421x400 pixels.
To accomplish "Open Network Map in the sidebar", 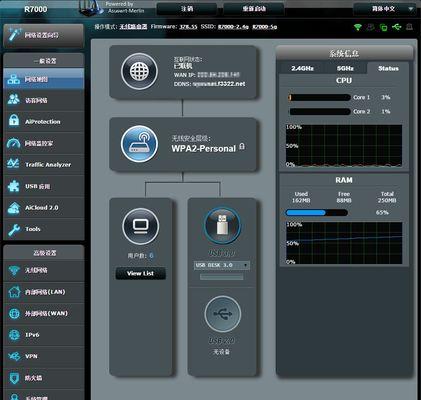I will pyautogui.click(x=44, y=79).
